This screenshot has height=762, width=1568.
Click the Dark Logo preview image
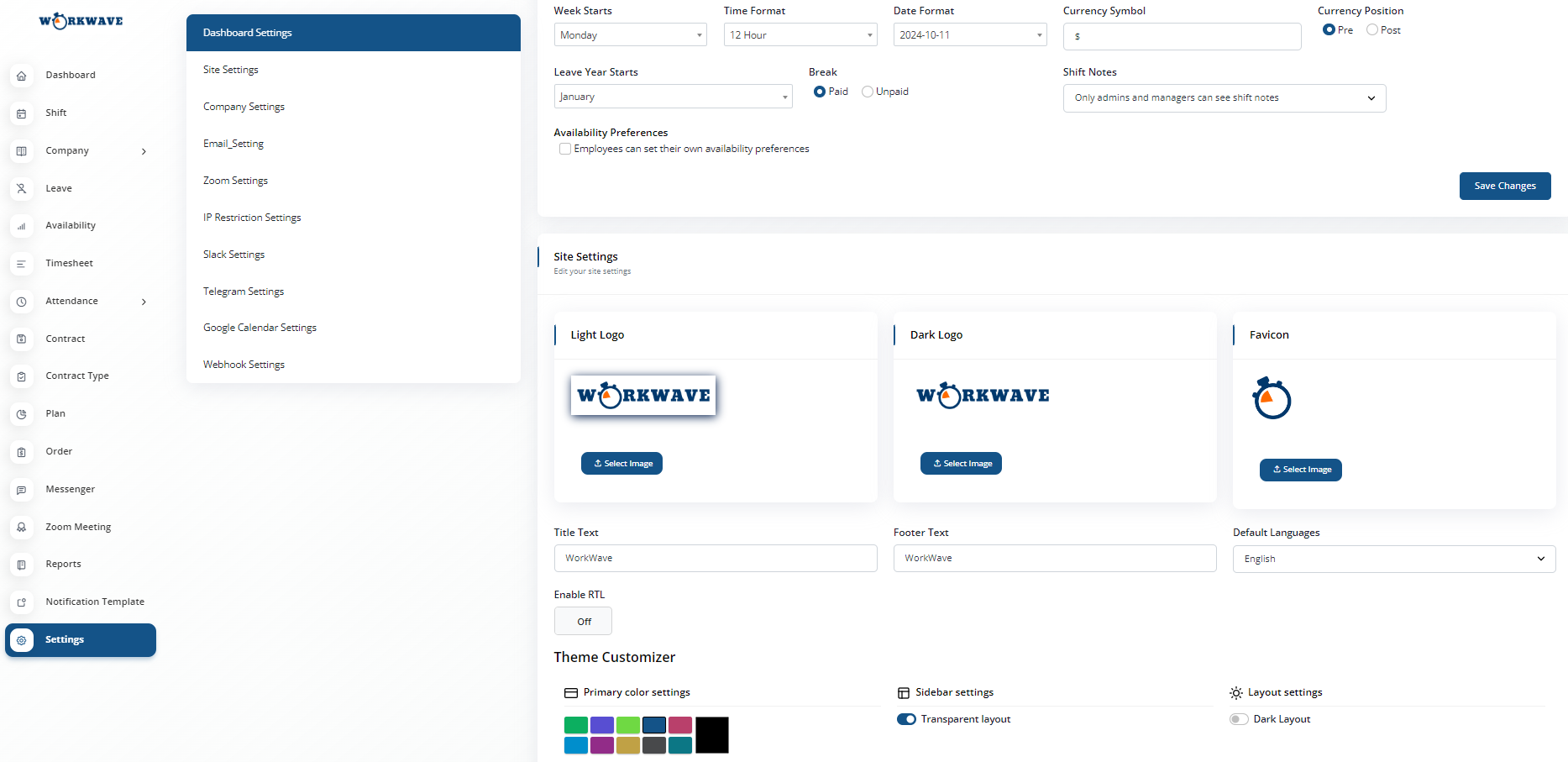coord(983,395)
